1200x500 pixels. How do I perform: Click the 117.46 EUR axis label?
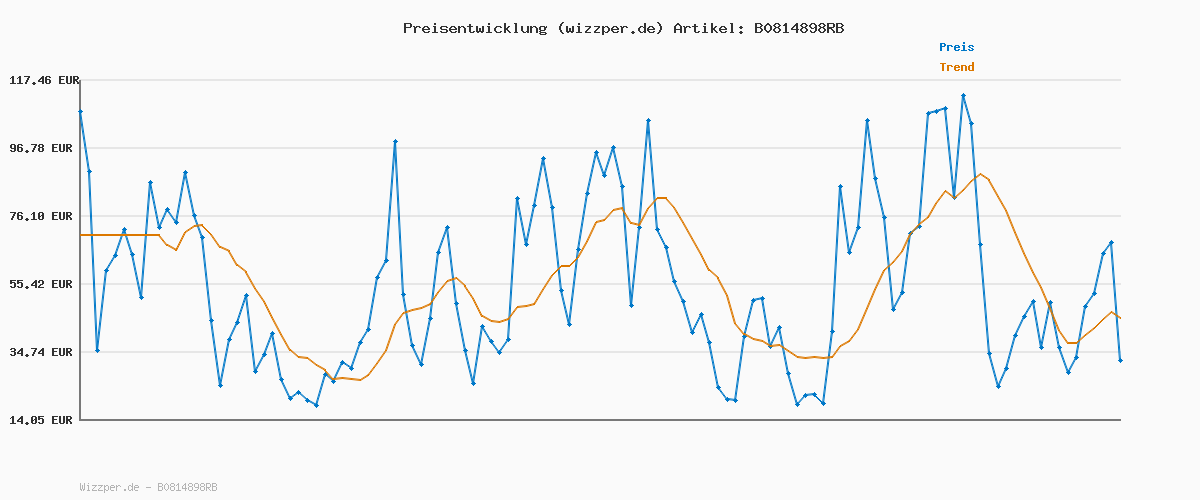pos(42,80)
